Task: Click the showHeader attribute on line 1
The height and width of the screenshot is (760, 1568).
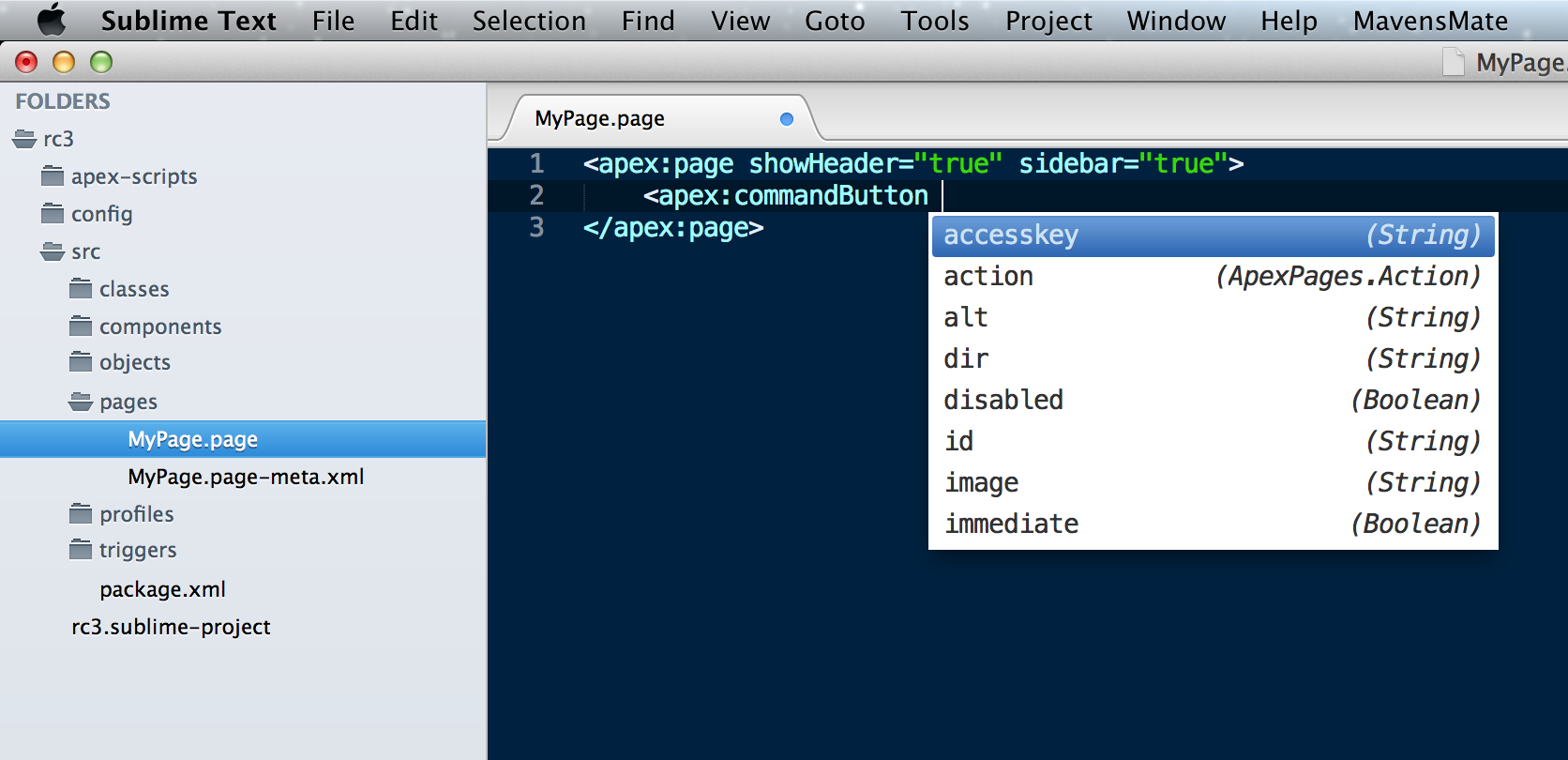Action: (x=823, y=164)
